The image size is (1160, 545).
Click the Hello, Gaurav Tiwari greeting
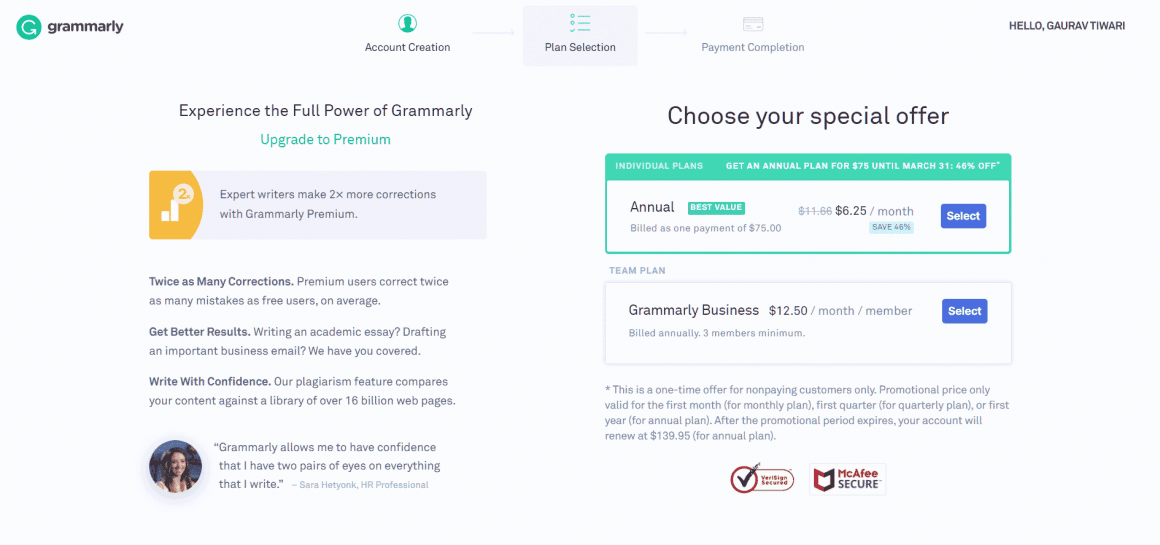point(1067,26)
